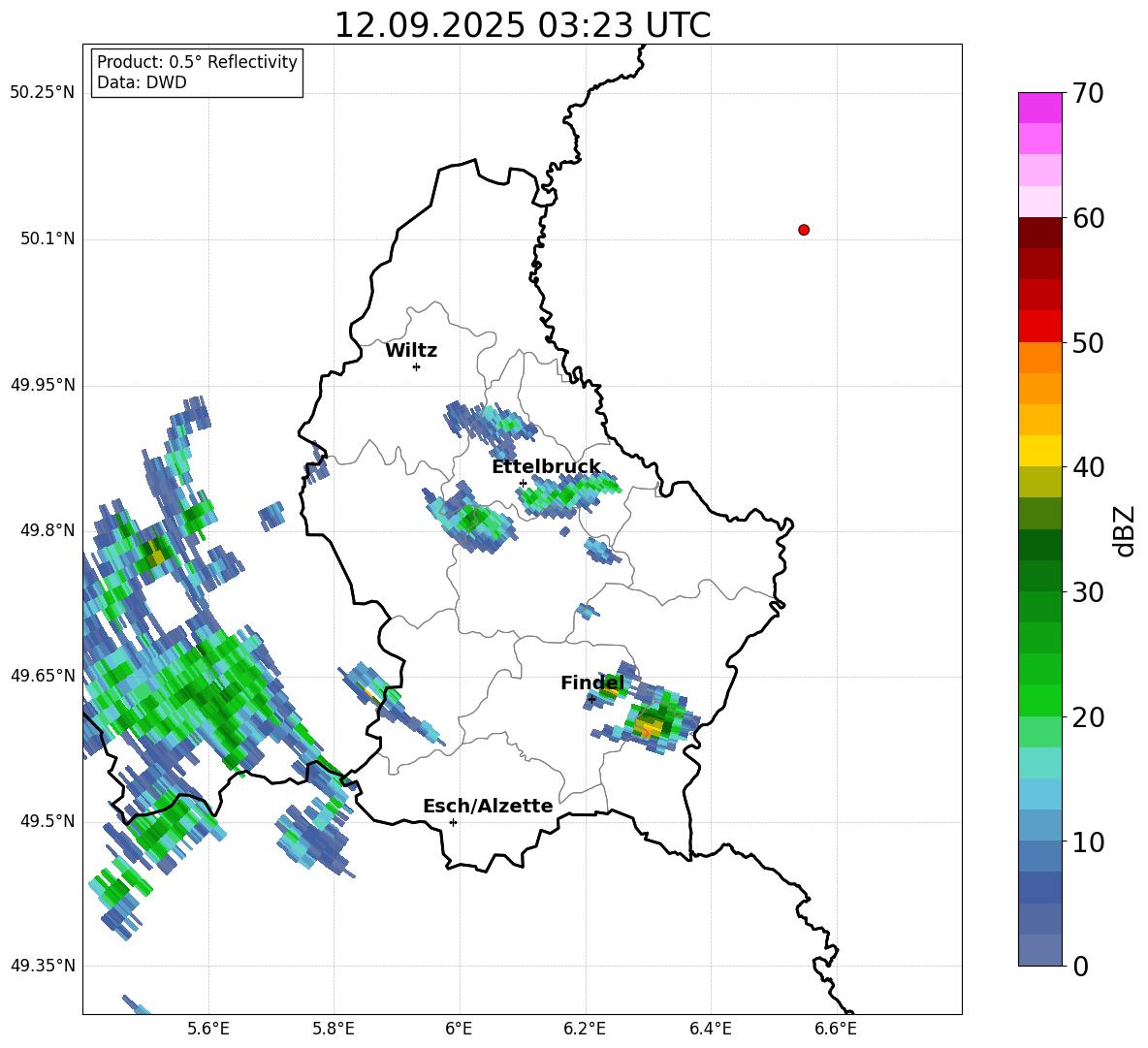Click the green echo east of Ettelbruck
Screen dimensions: 1148x1048
(x=568, y=494)
